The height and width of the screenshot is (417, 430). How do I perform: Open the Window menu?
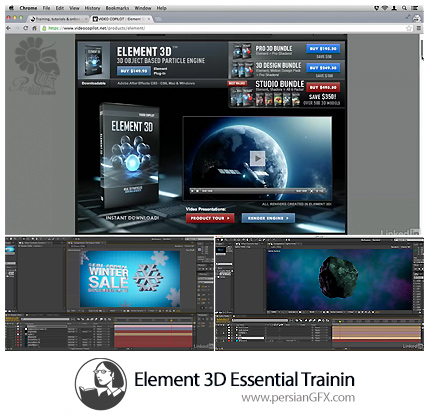tap(143, 8)
